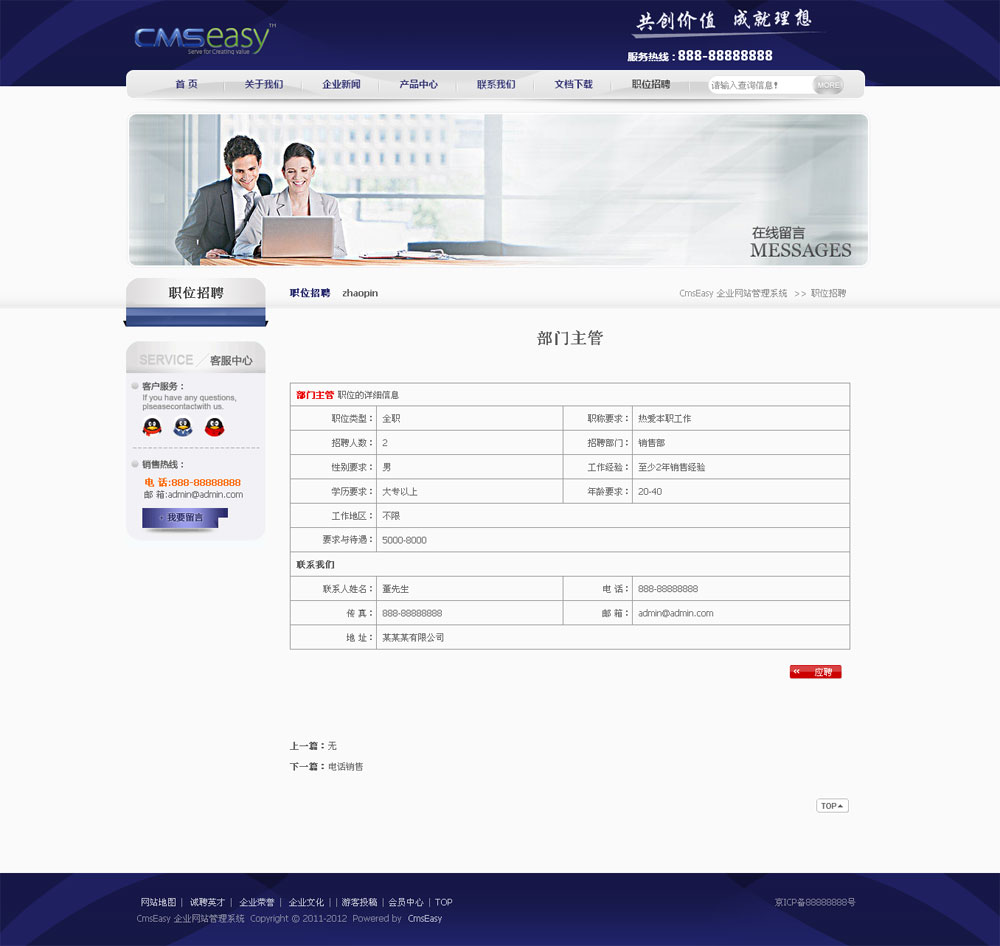Click the 我要留言 message button
1000x946 pixels.
coord(184,517)
